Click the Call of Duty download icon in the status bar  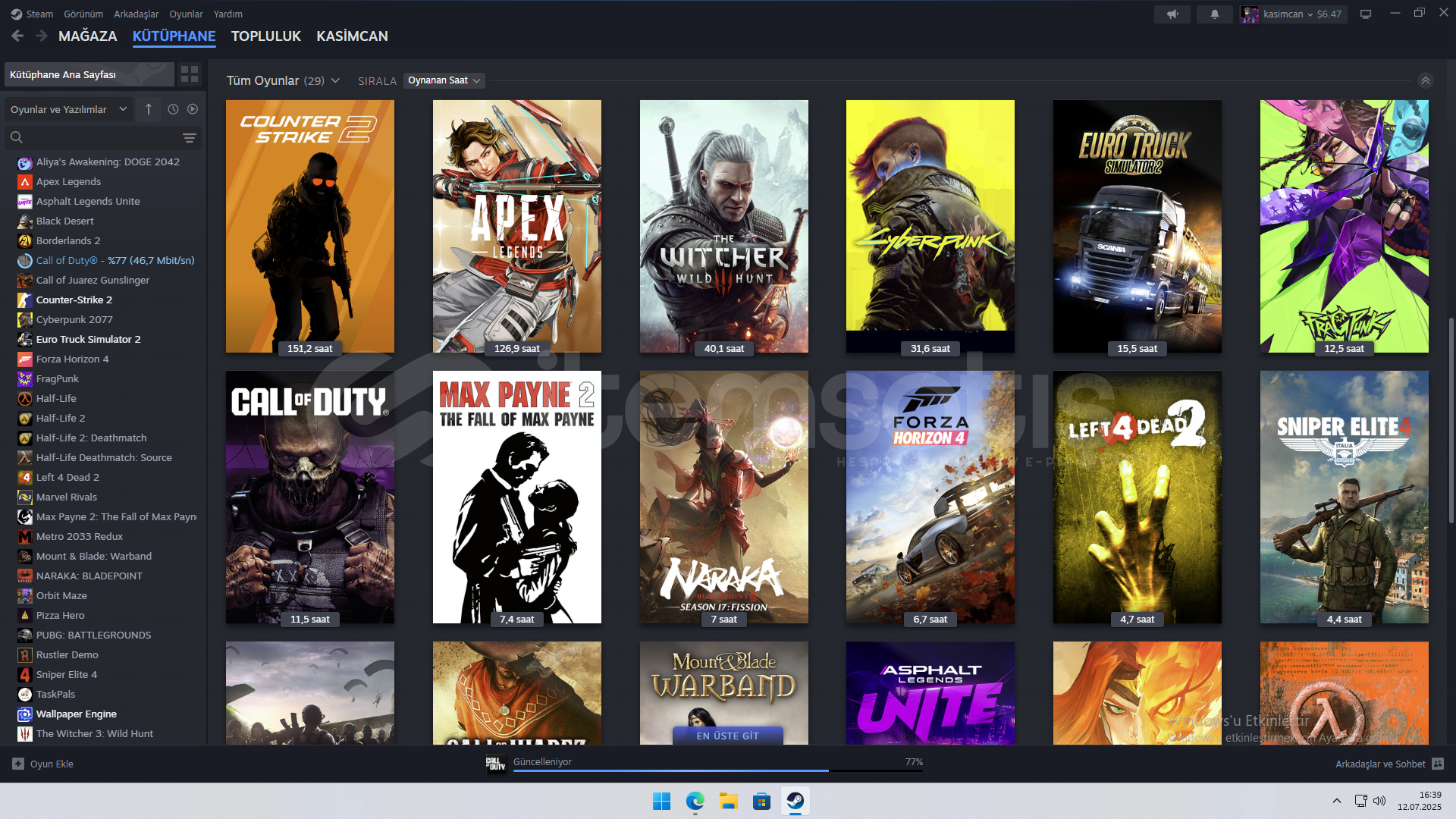(x=496, y=764)
